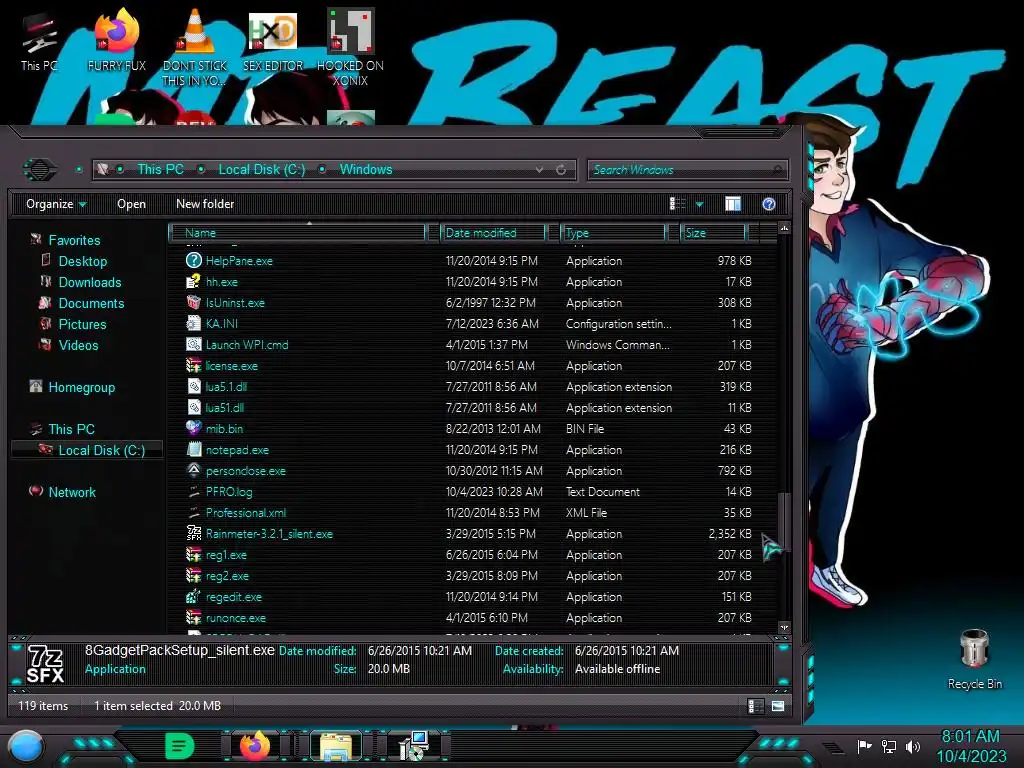Select the PFRO.log file name
1024x768 pixels.
click(x=229, y=492)
